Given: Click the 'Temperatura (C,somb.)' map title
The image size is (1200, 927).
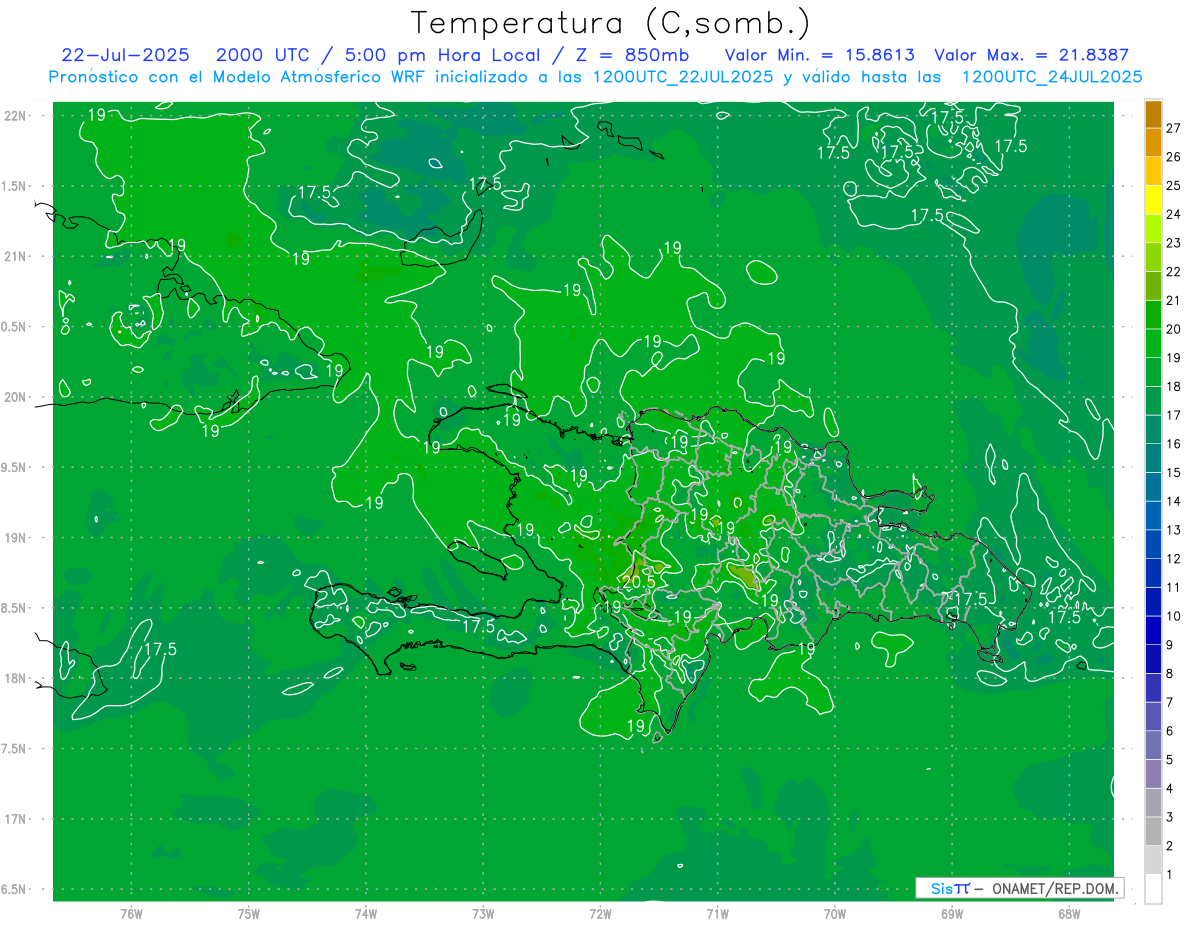Looking at the screenshot, I should (611, 23).
